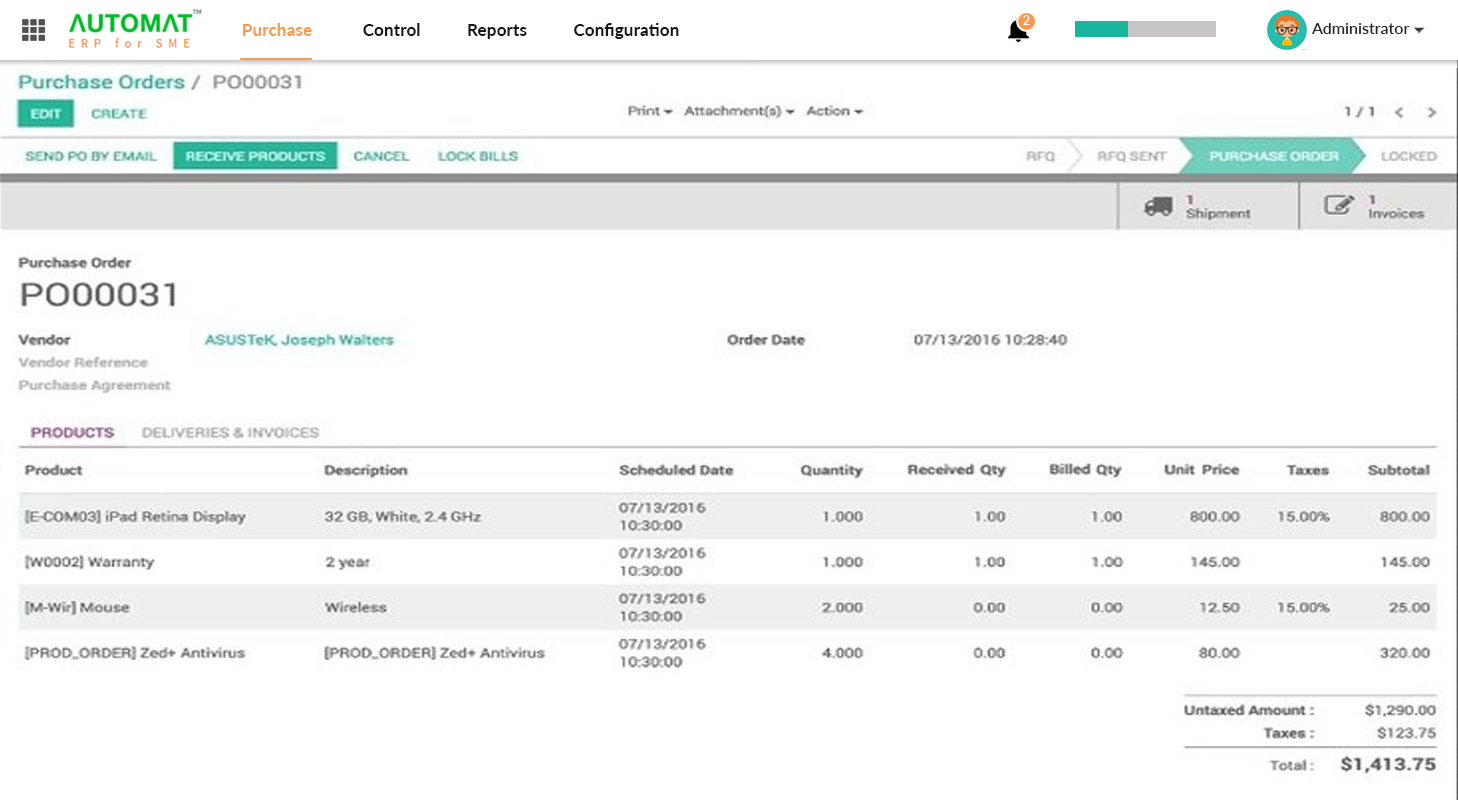The image size is (1458, 800).
Task: Select the Purchase Order status stage
Action: point(1273,156)
